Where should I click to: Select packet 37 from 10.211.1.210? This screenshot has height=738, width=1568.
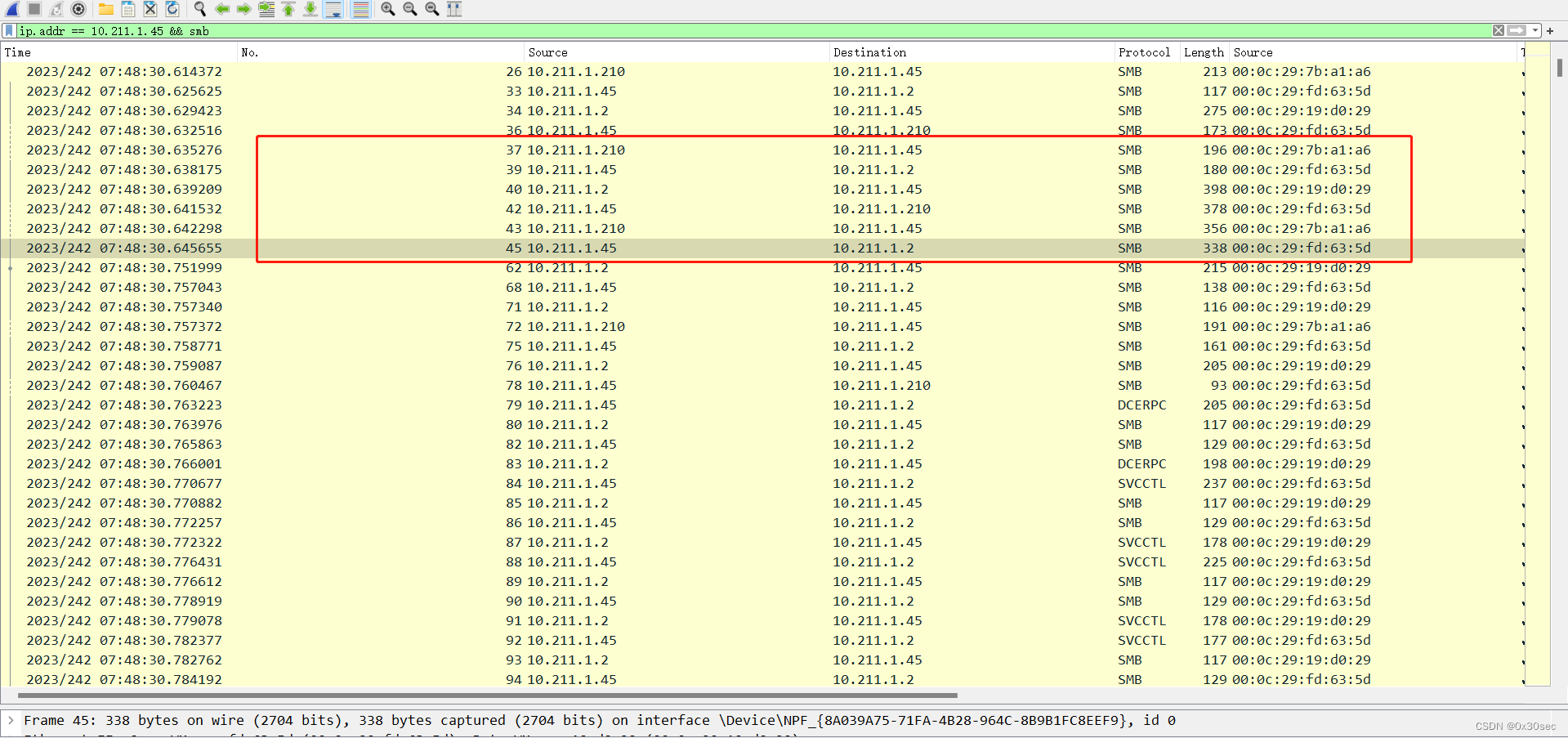(x=762, y=150)
